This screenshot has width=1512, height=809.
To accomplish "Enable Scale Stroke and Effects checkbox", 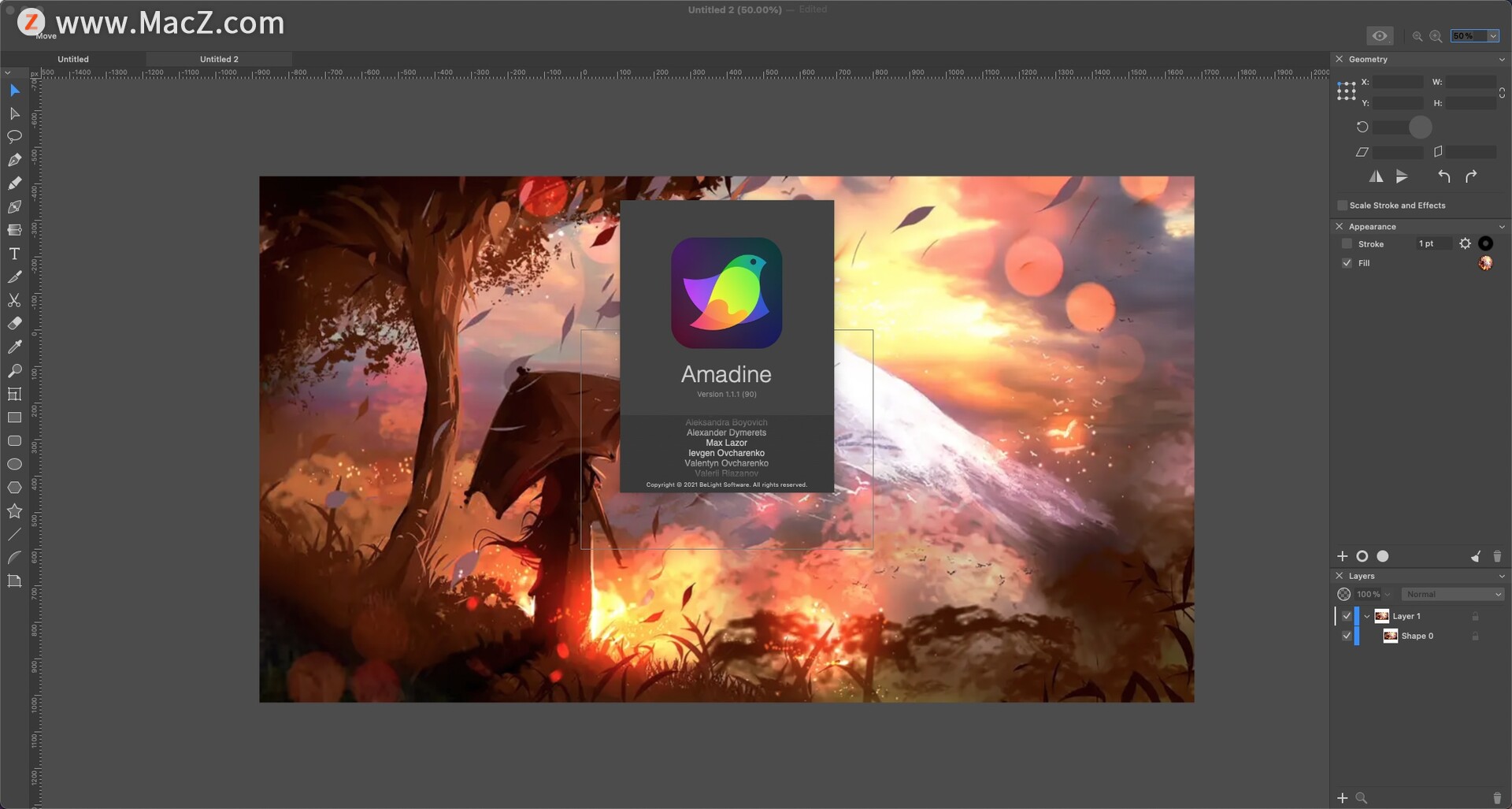I will [x=1342, y=206].
